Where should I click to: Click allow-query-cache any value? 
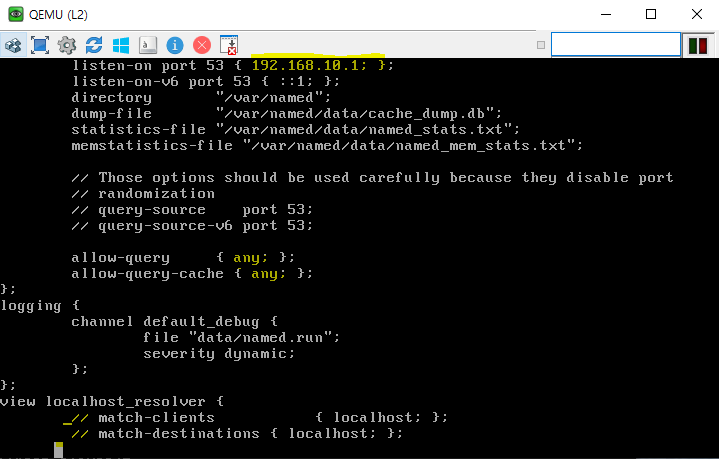268,274
